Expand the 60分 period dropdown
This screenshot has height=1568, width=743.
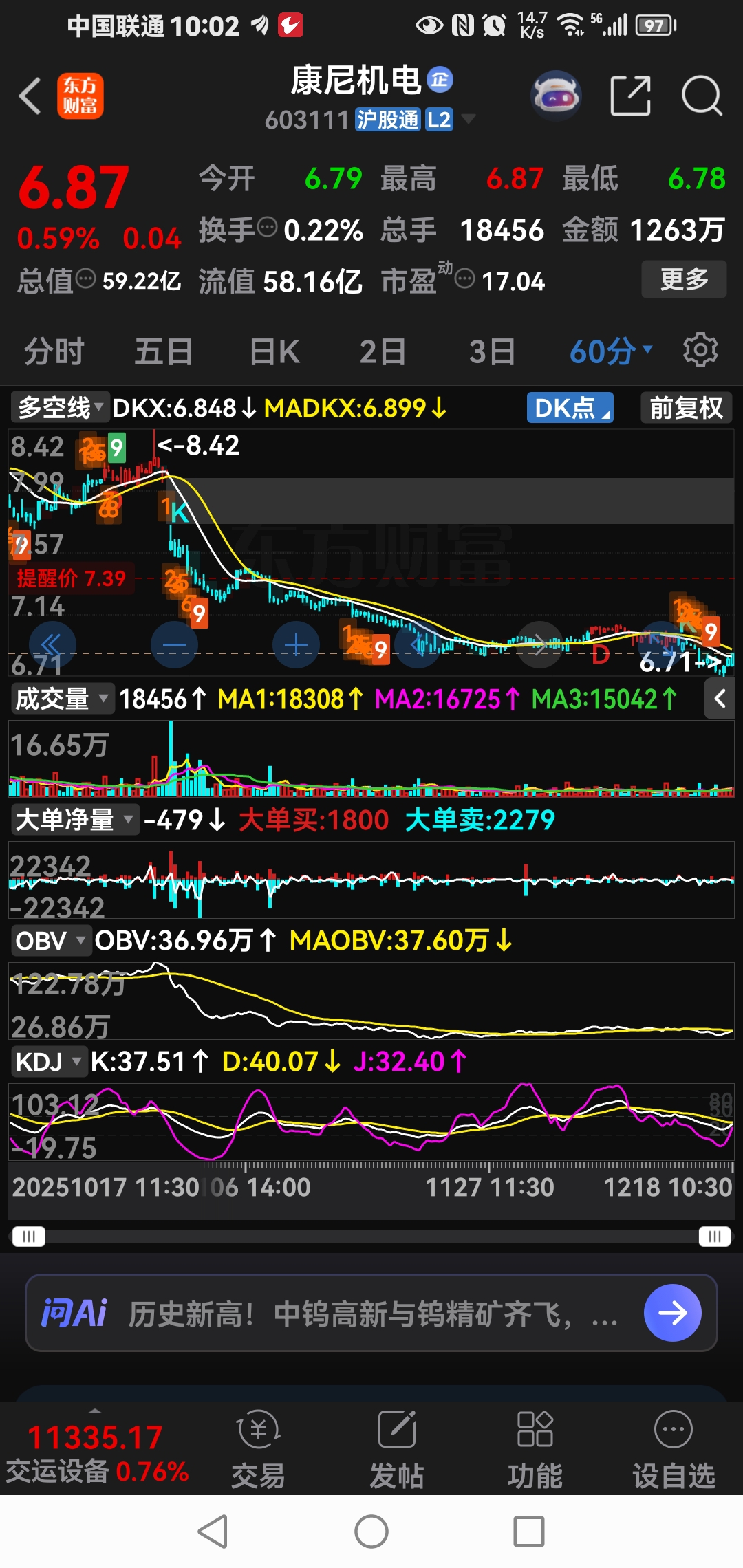(x=611, y=351)
